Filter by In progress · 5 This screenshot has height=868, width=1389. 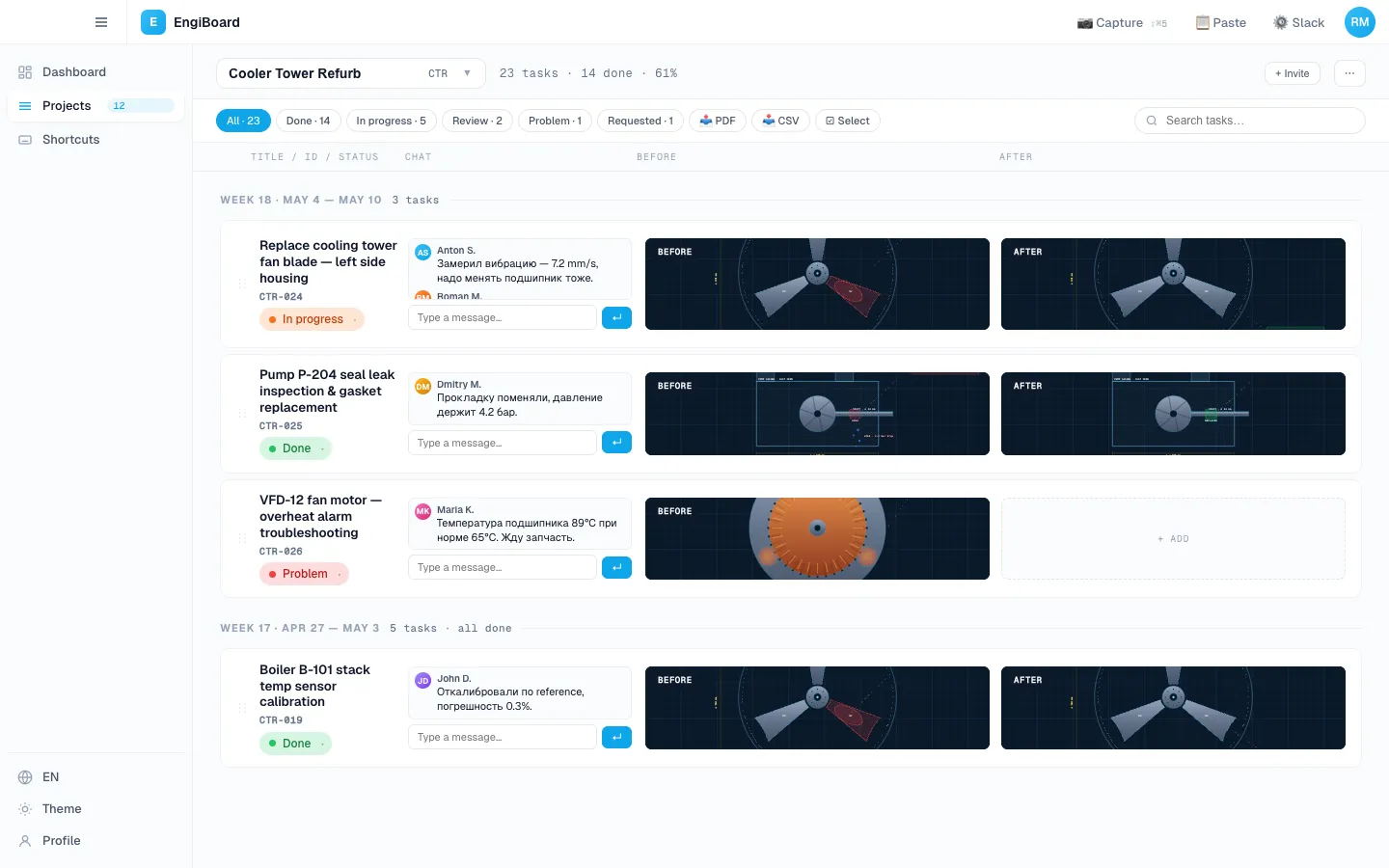coord(391,121)
